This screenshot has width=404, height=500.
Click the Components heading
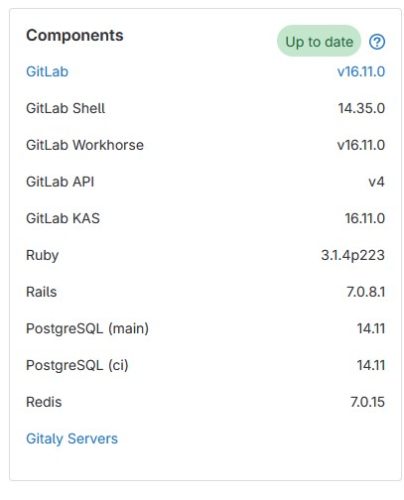point(75,35)
